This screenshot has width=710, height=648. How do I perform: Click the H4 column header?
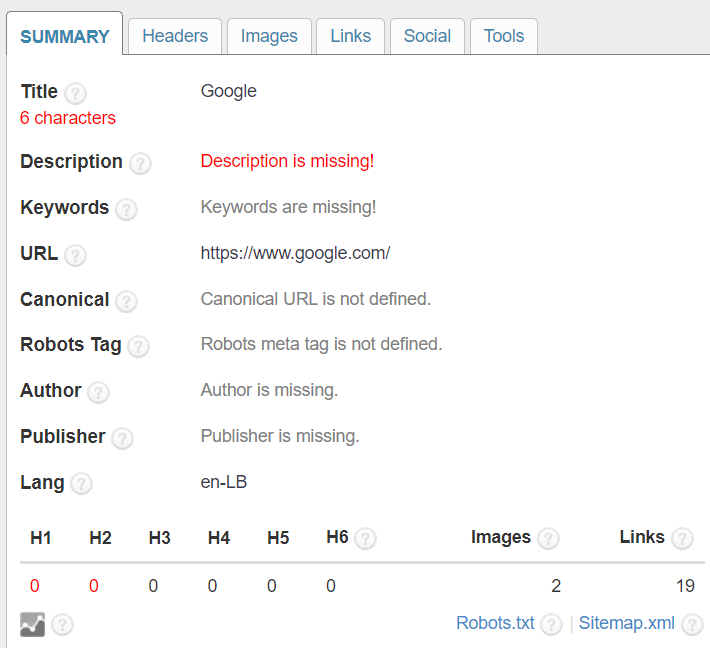[x=219, y=538]
